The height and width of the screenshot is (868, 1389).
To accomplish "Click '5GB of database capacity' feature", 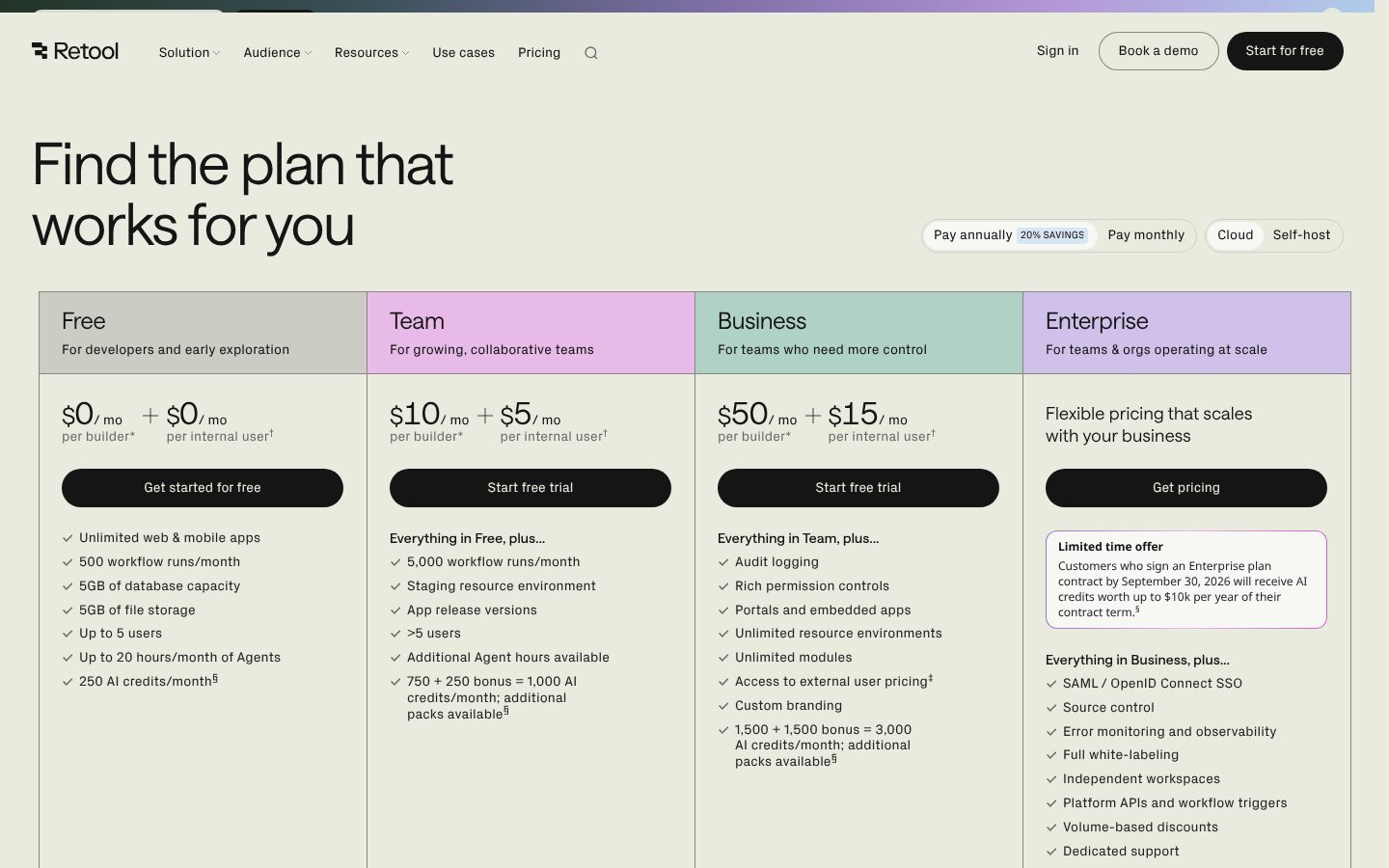I will (x=160, y=586).
